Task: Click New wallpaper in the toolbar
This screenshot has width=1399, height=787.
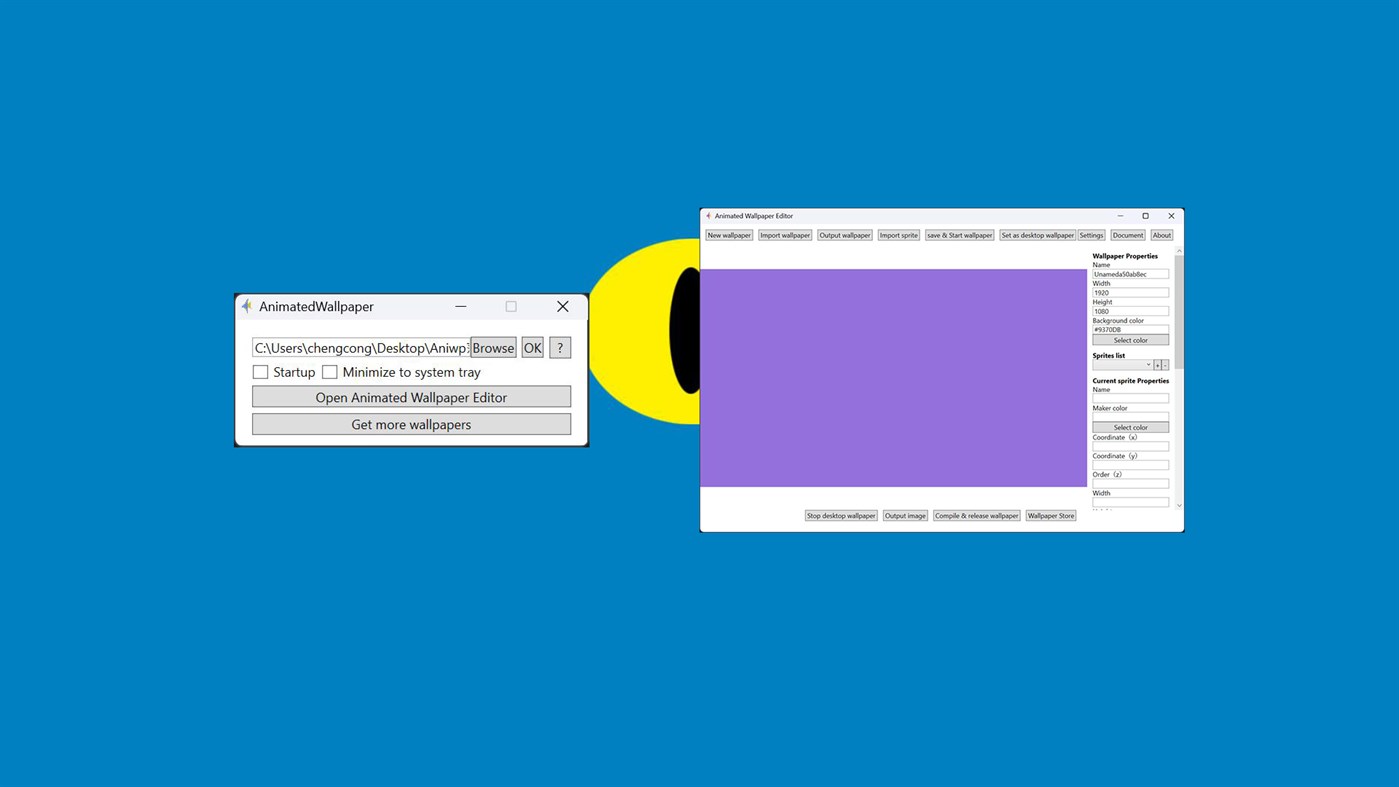Action: tap(729, 234)
